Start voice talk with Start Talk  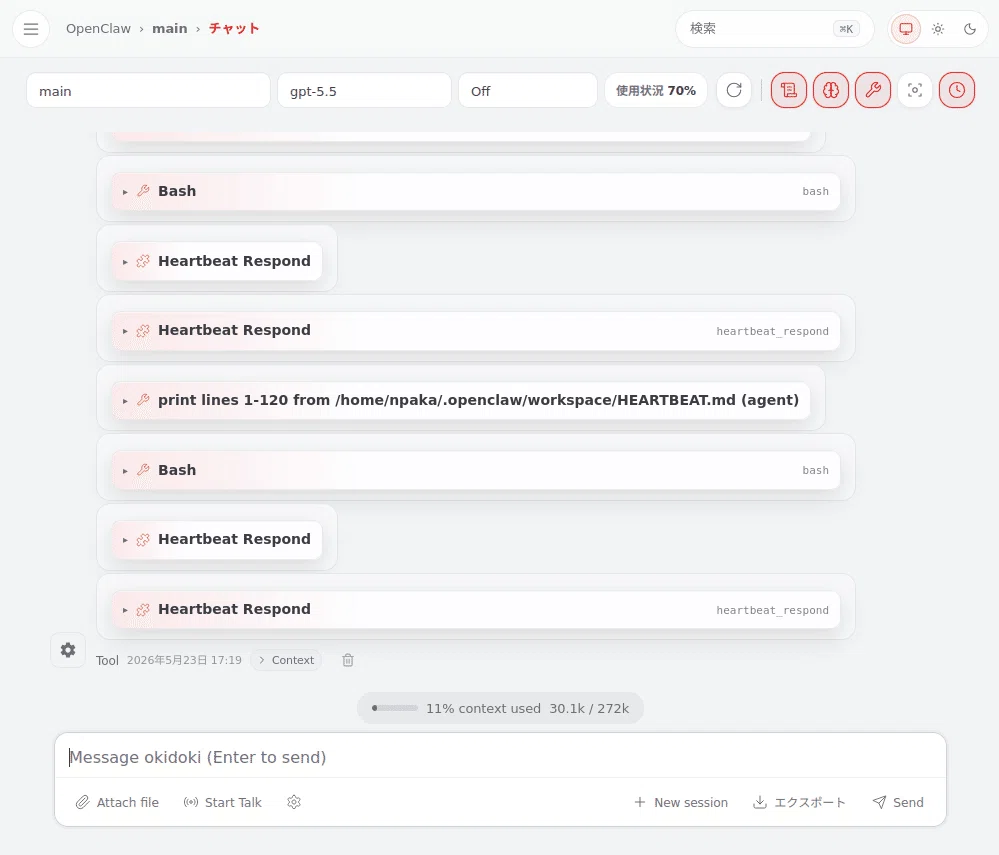click(222, 802)
